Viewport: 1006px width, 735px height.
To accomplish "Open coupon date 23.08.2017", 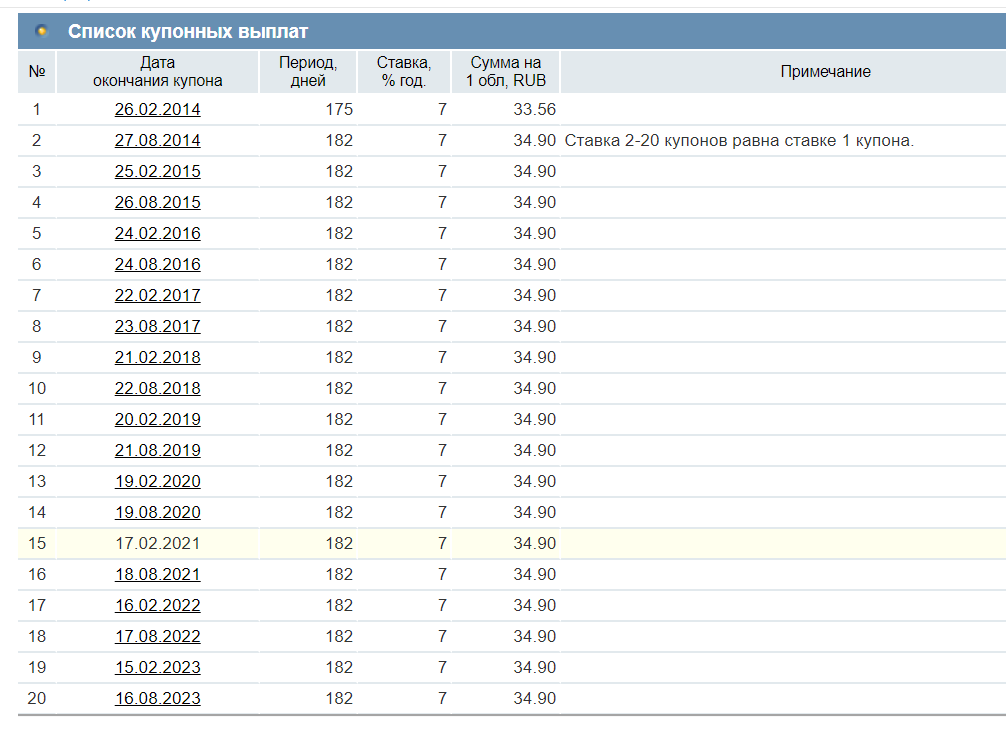I will point(157,326).
